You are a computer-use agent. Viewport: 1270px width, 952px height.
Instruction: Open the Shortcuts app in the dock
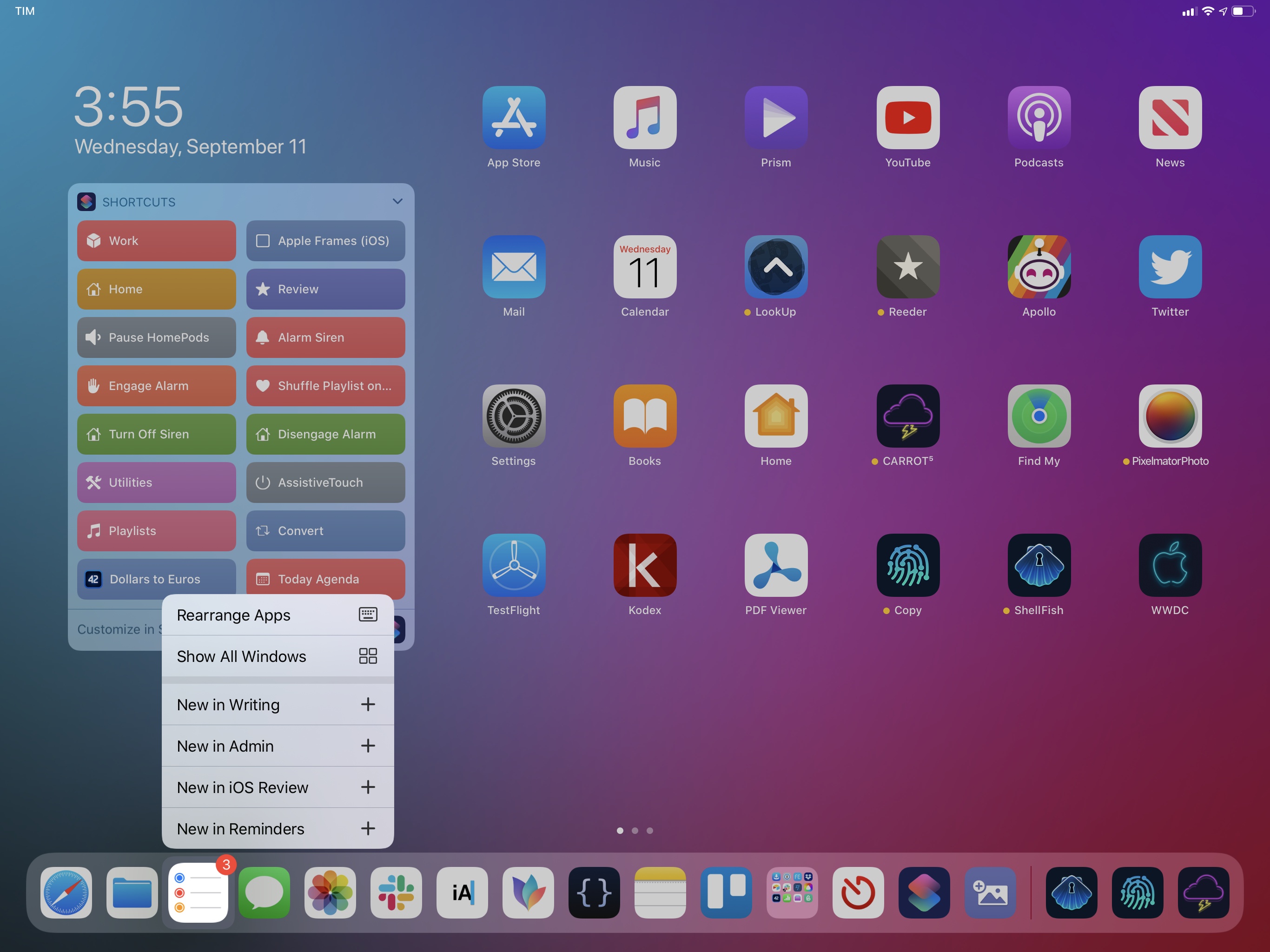924,893
